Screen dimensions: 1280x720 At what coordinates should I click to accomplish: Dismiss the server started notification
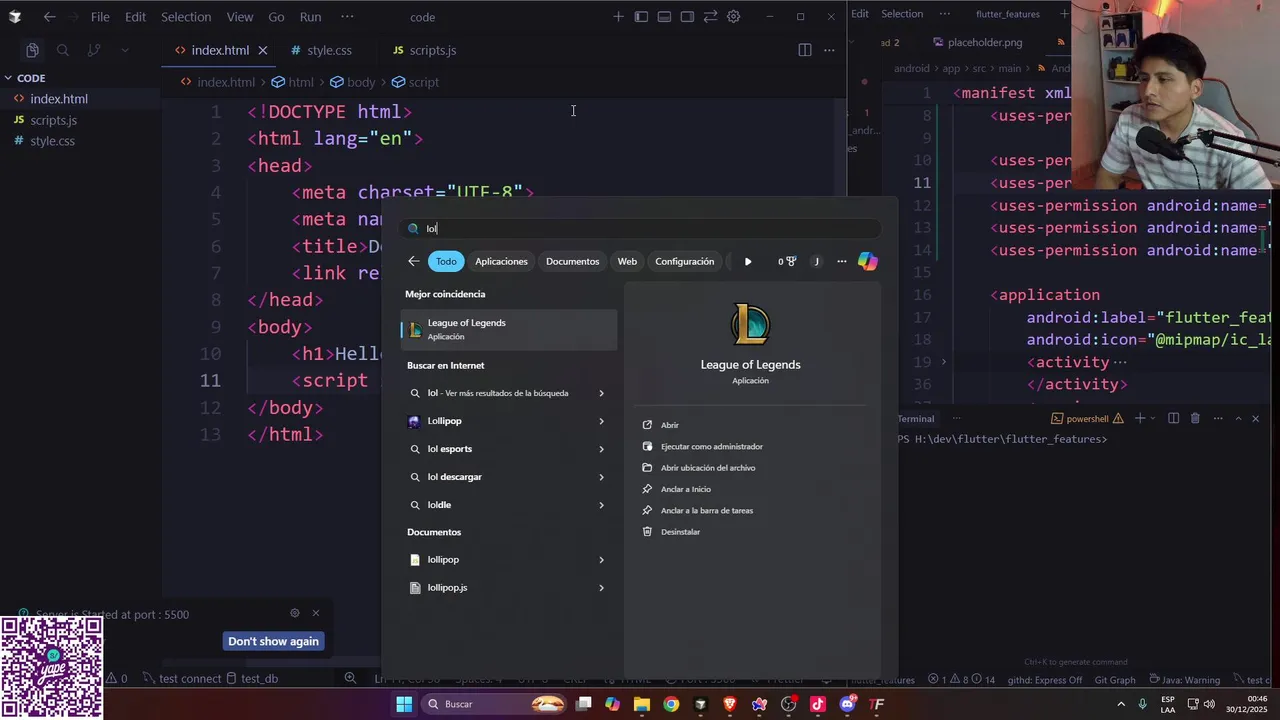(316, 613)
